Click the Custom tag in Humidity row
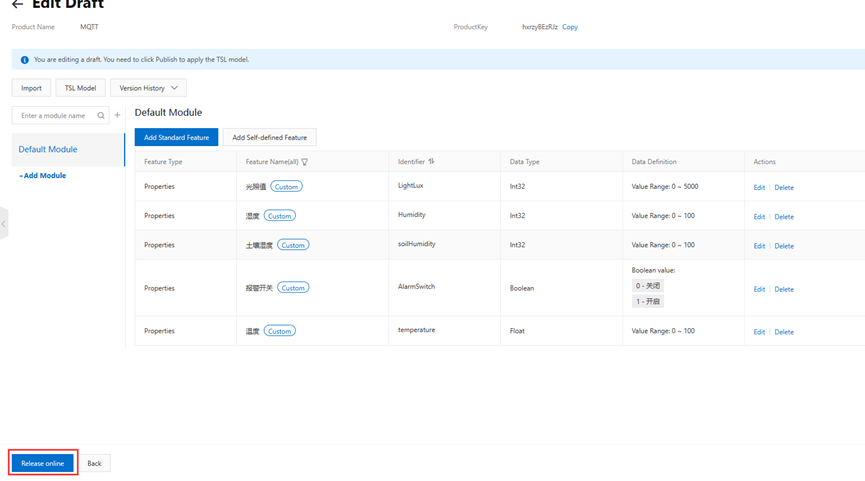 tap(280, 216)
